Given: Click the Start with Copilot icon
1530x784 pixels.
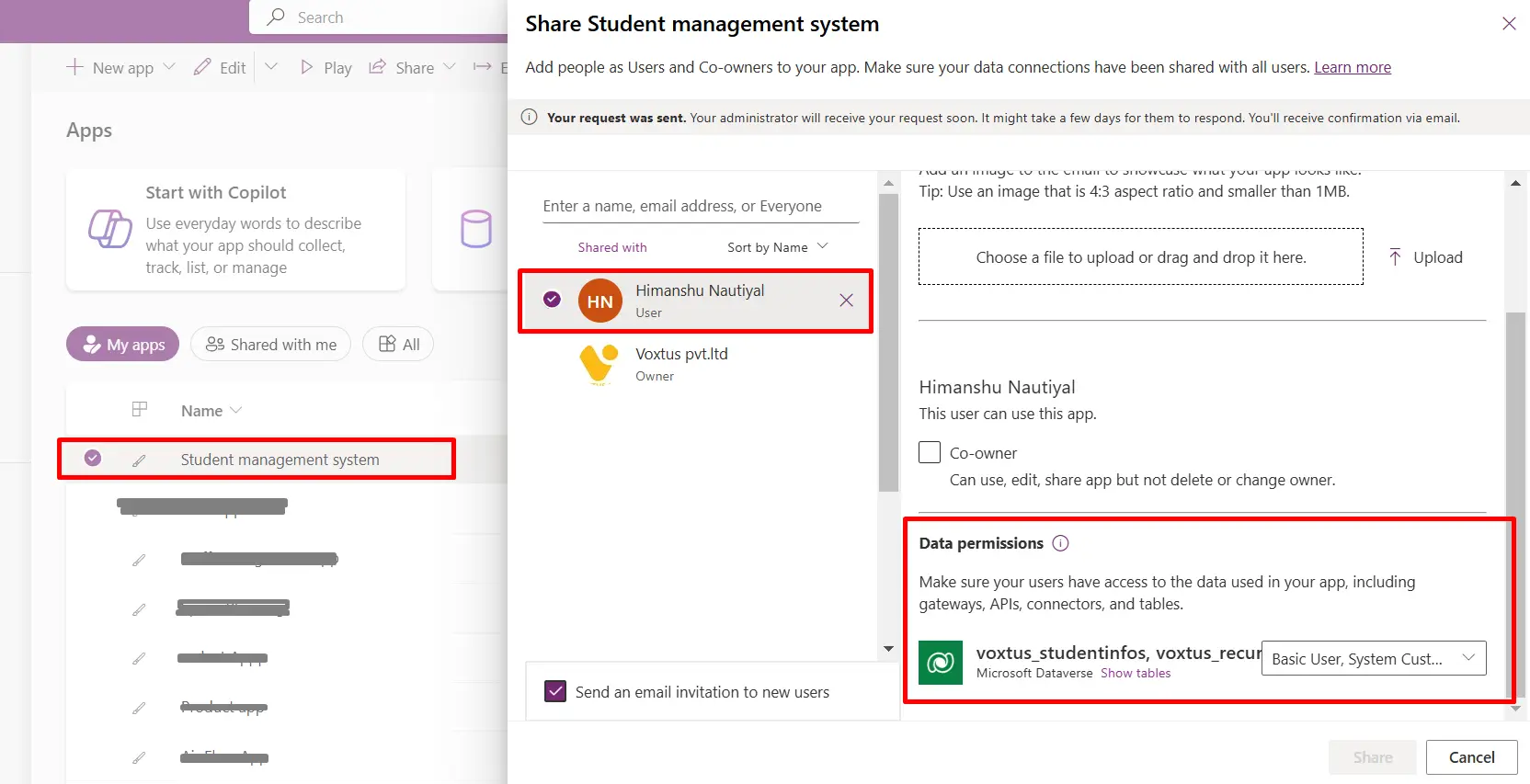Looking at the screenshot, I should [109, 229].
